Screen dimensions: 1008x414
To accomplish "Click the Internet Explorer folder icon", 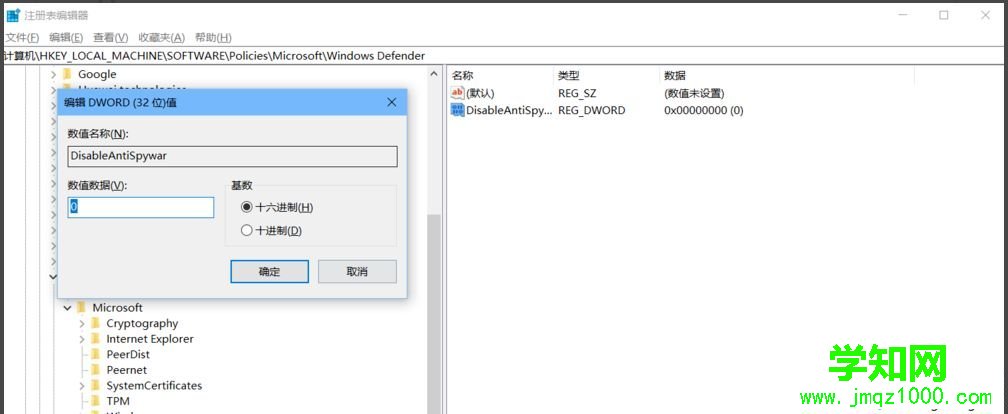I will coord(95,339).
